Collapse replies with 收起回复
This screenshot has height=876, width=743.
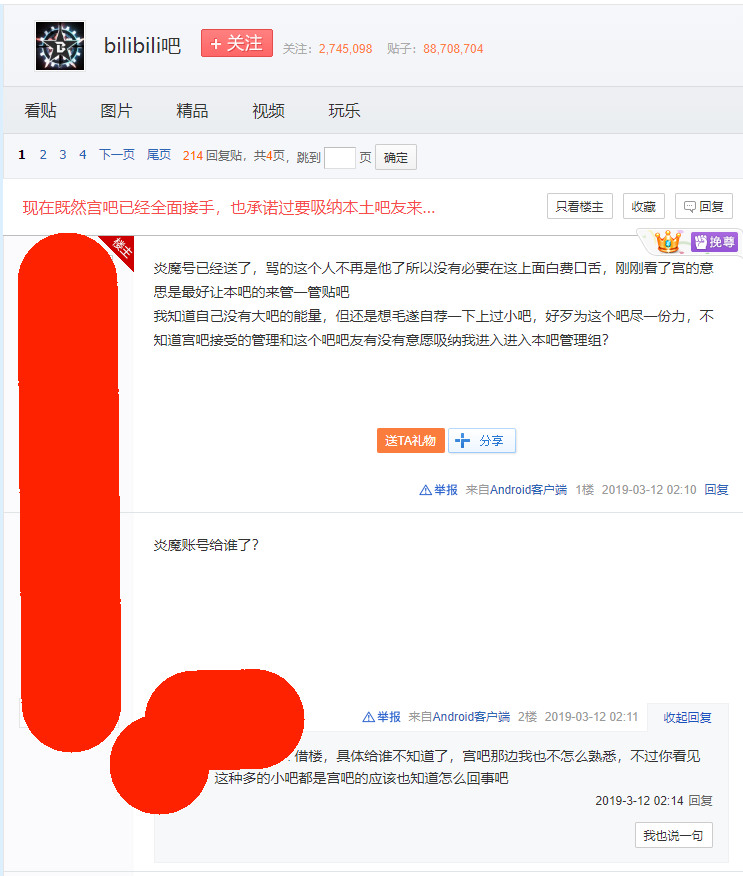tap(687, 717)
